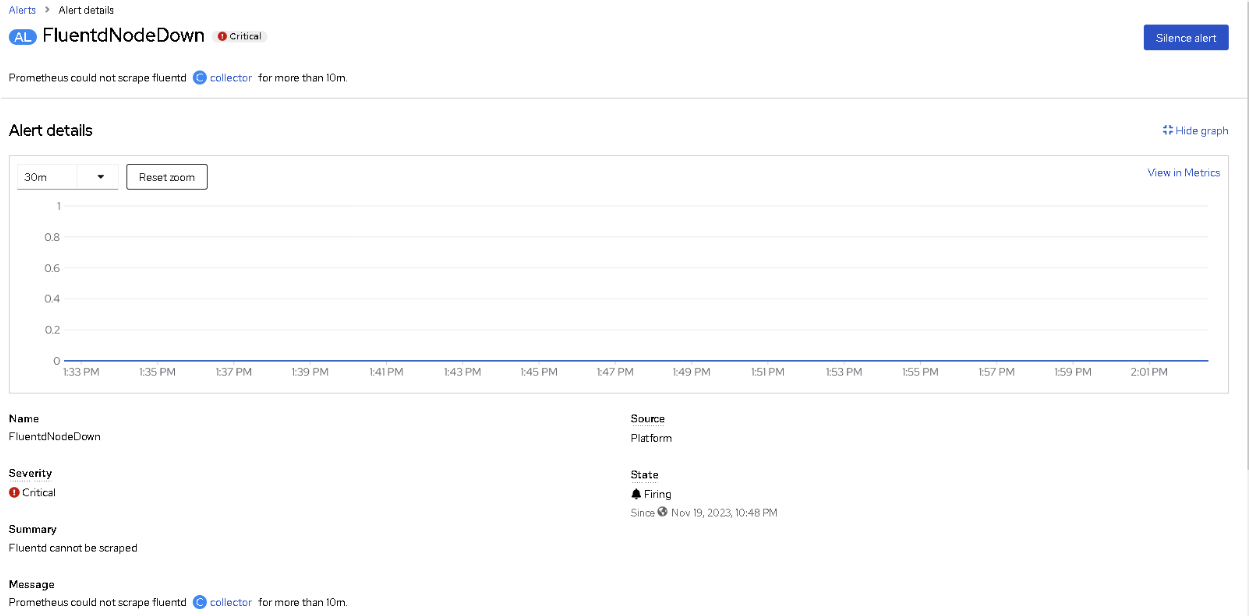Viewport: 1249px width, 616px height.
Task: Click the compress icon beside Hide graph
Action: click(1167, 130)
